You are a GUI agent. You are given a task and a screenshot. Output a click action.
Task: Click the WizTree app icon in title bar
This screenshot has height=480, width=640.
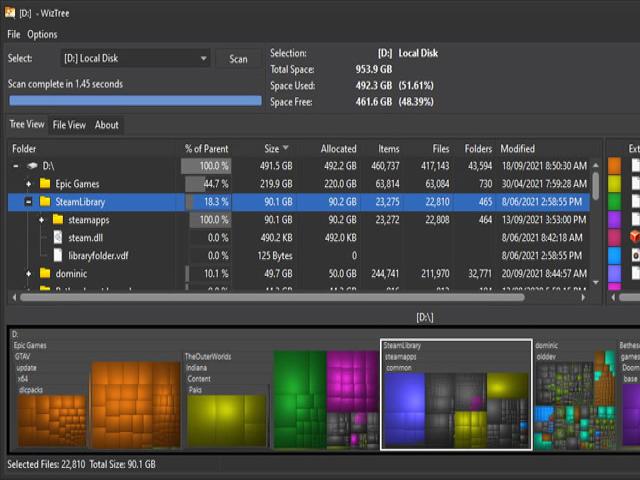tap(10, 13)
